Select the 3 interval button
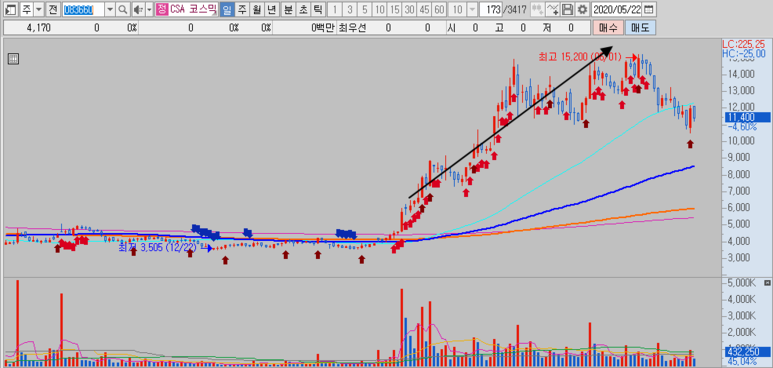The width and height of the screenshot is (773, 368). point(350,9)
